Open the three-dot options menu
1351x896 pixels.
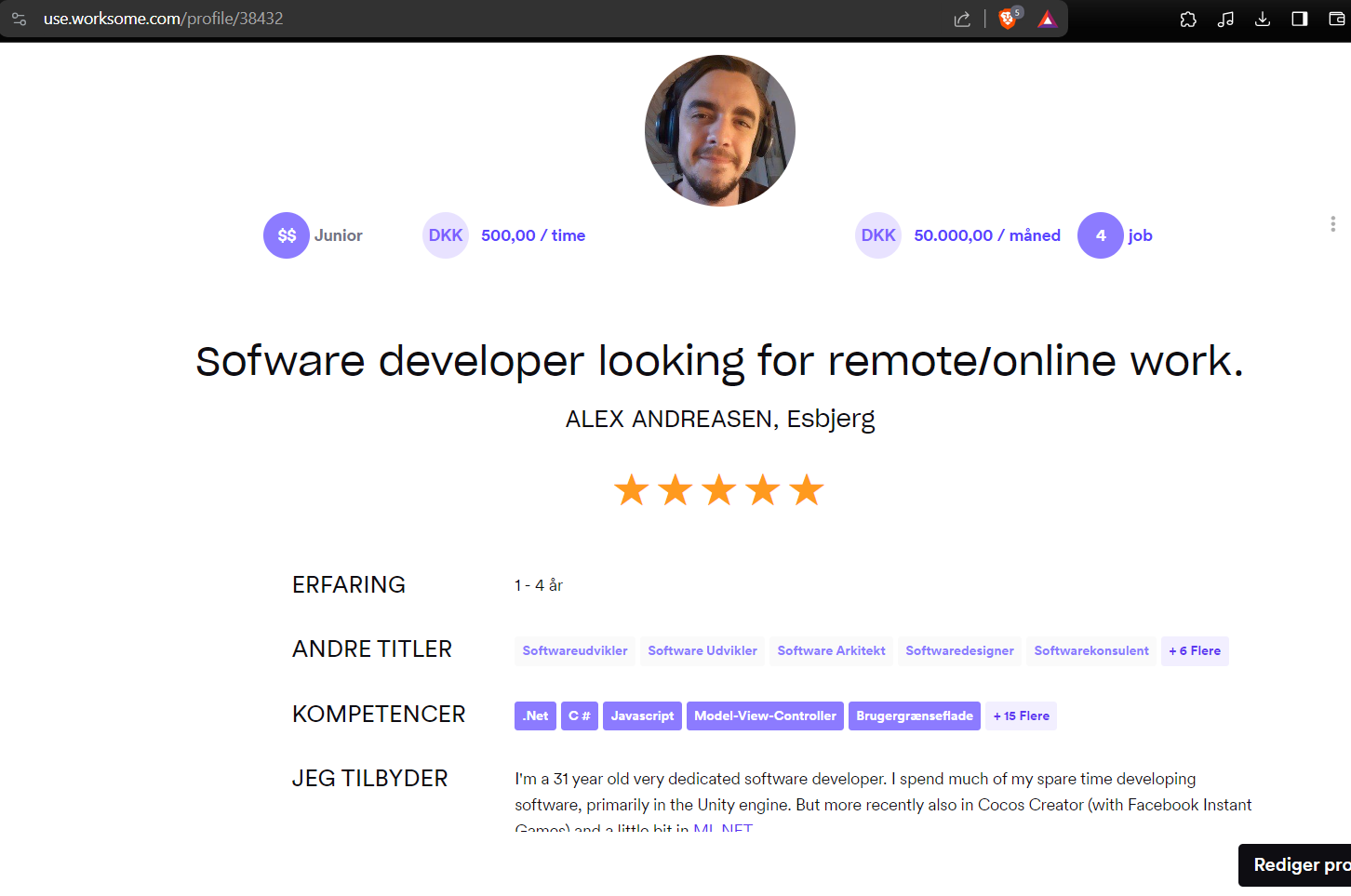click(1332, 223)
